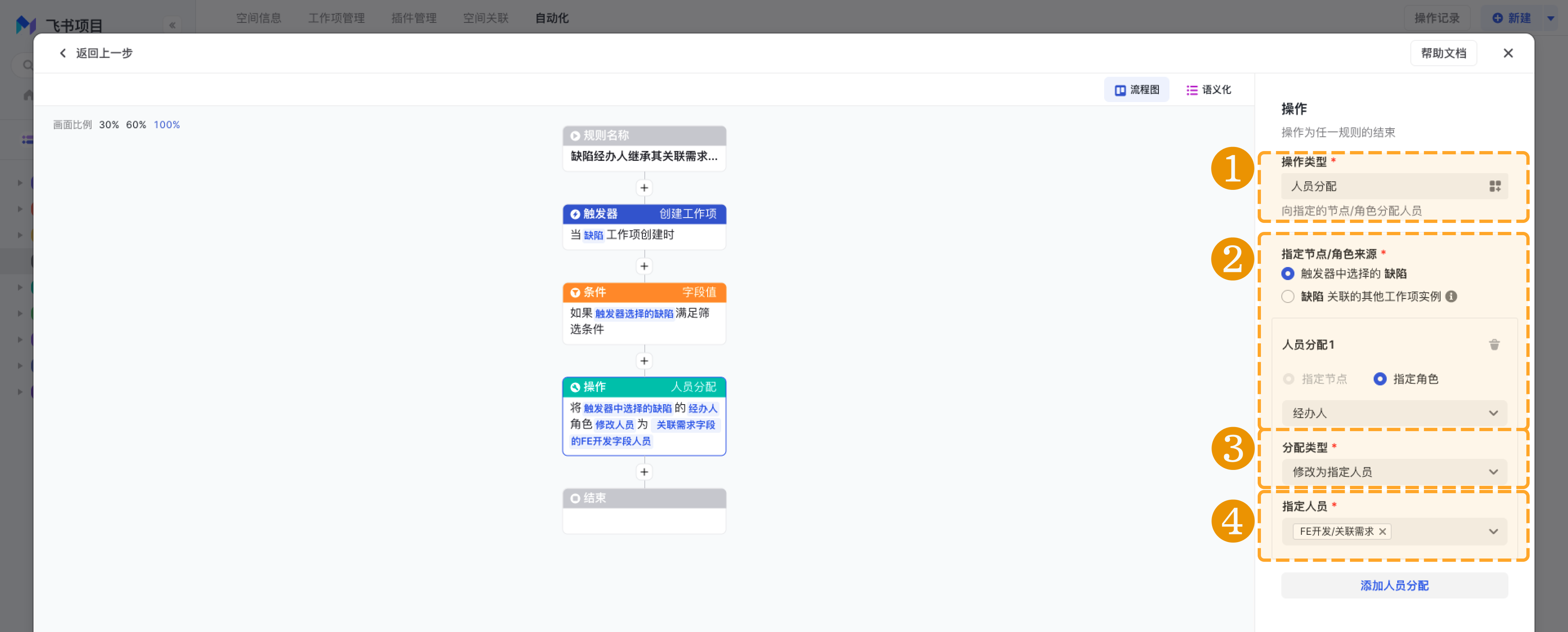
Task: Collapse the sidebar with double-chevron icon
Action: (x=172, y=25)
